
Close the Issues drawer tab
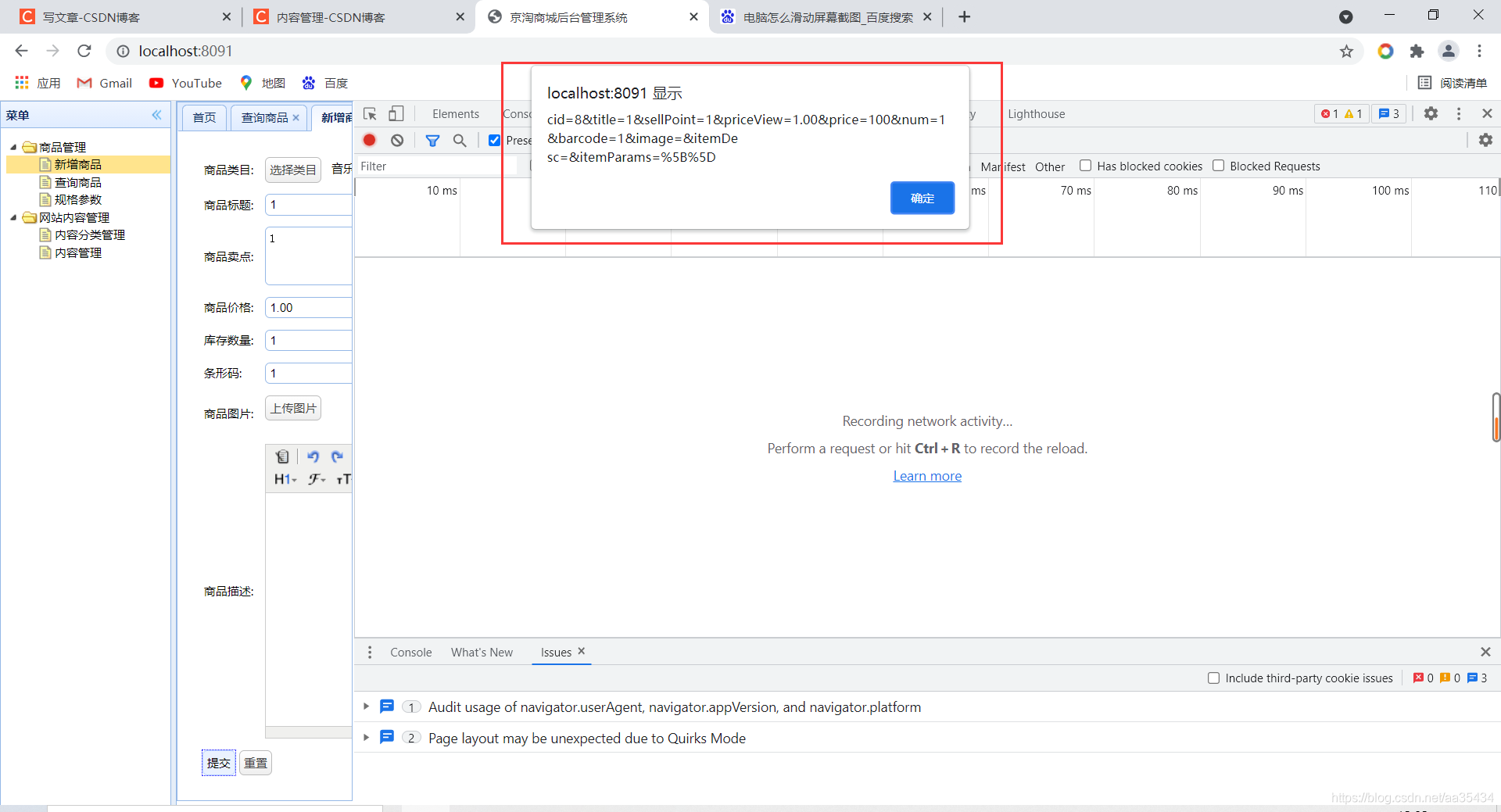(x=581, y=651)
